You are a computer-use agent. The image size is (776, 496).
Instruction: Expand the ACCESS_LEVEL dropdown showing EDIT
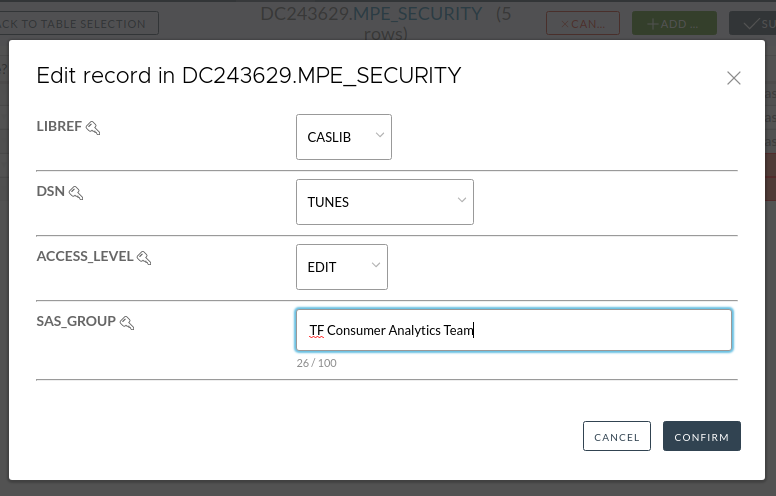point(341,267)
